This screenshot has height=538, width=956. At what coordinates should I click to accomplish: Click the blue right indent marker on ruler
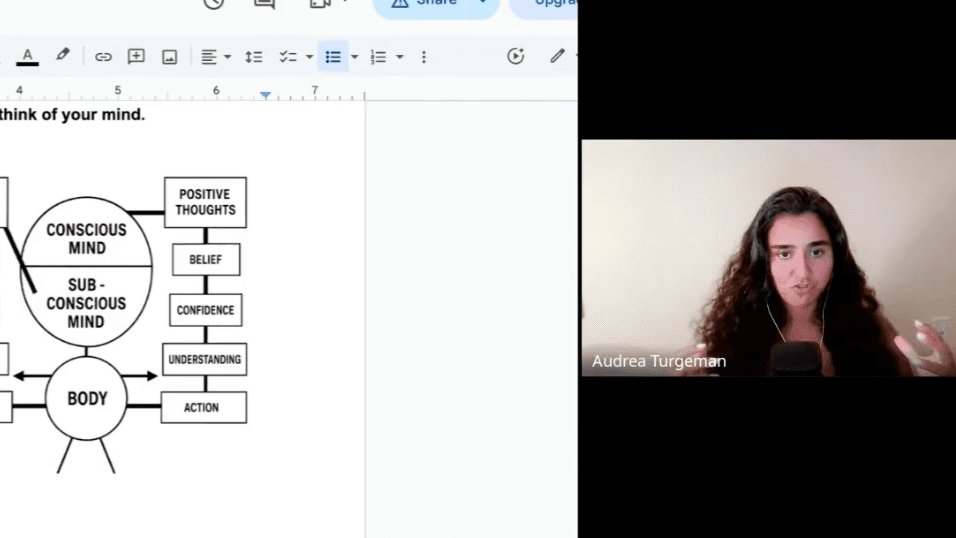pos(265,95)
